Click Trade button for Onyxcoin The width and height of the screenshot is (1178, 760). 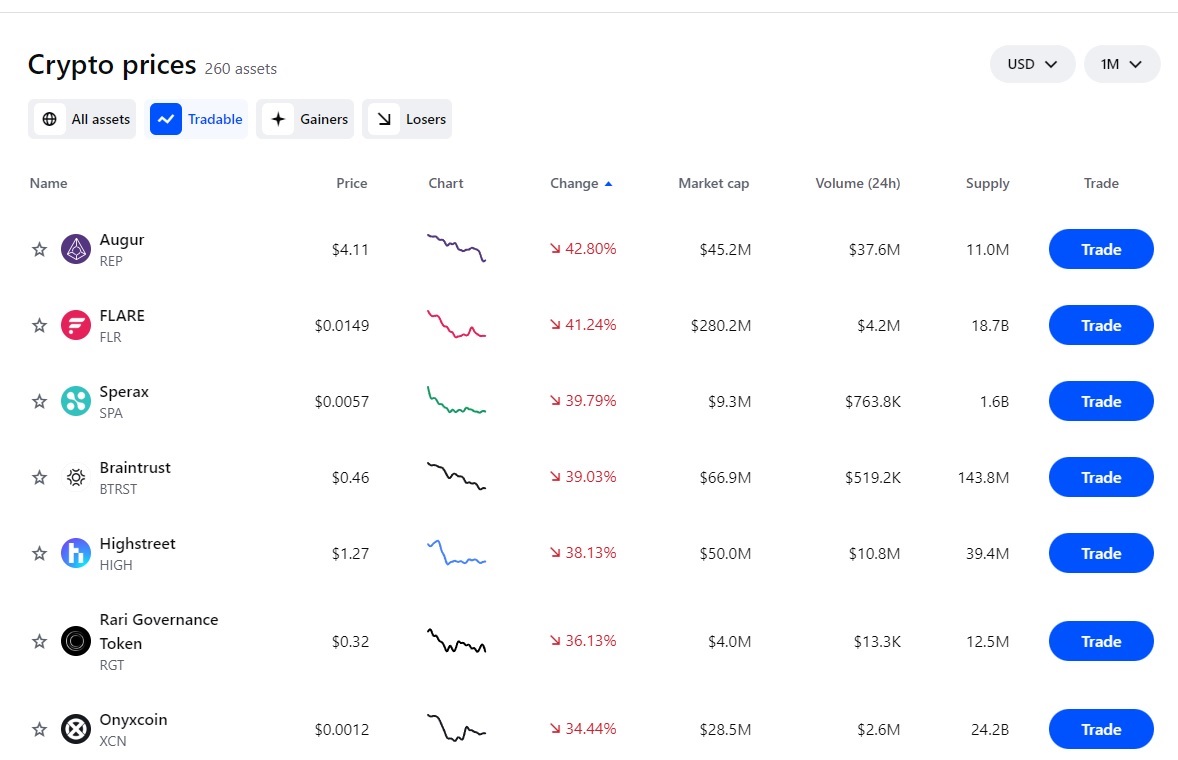(x=1101, y=729)
